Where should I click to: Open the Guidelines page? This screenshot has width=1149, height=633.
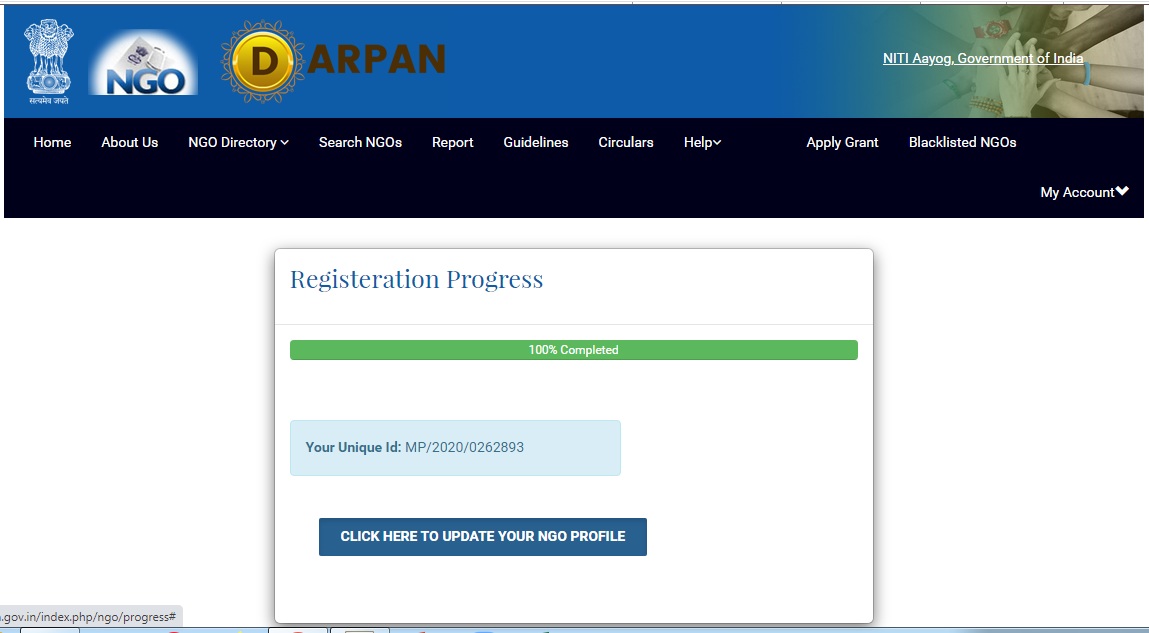(x=536, y=142)
